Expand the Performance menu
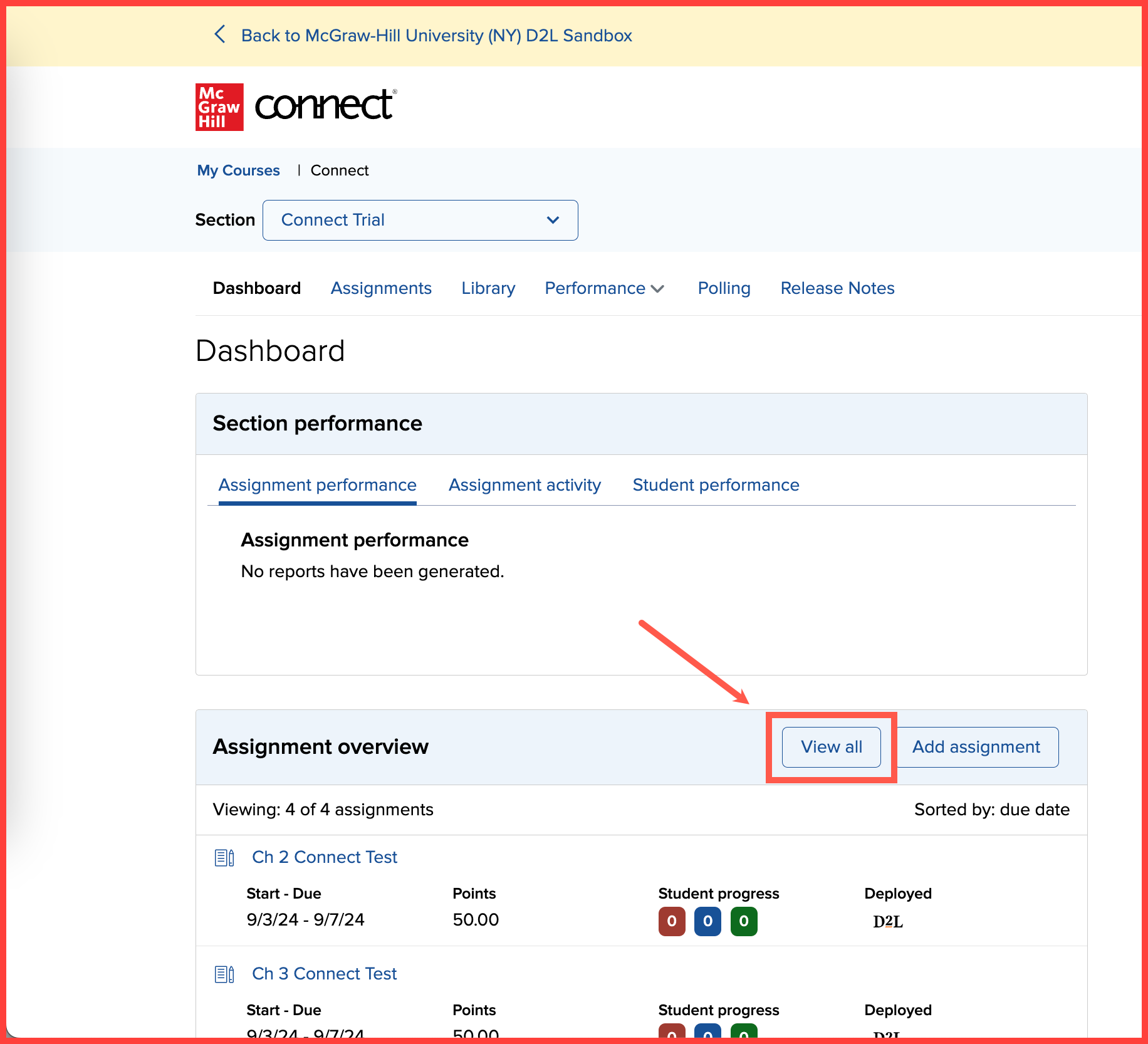The height and width of the screenshot is (1044, 1148). point(604,288)
